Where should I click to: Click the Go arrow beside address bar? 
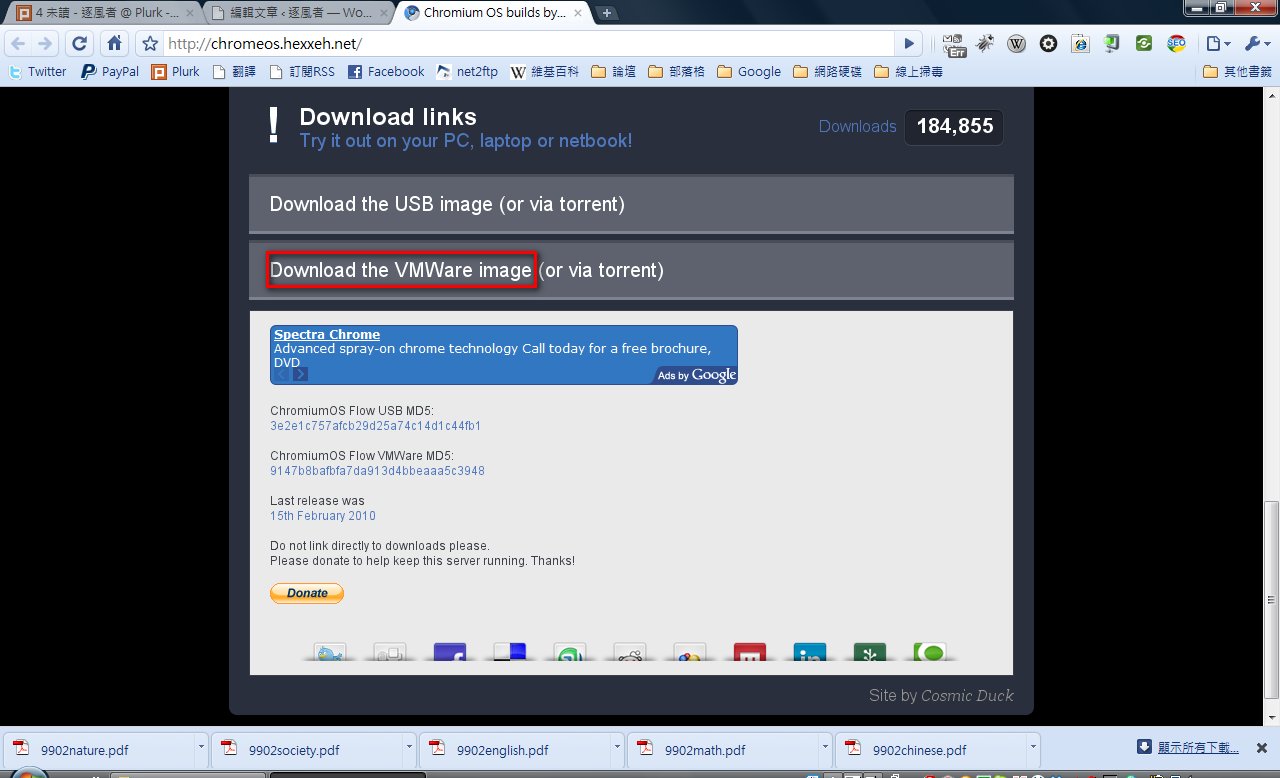tap(909, 44)
